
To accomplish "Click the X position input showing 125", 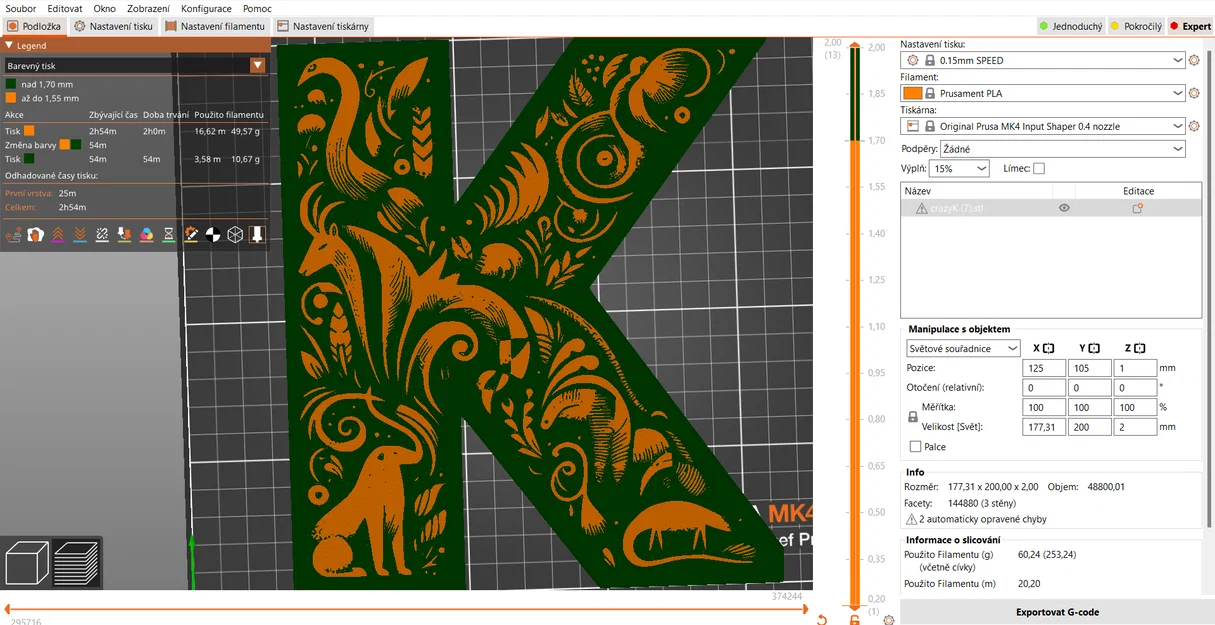I will pyautogui.click(x=1043, y=368).
